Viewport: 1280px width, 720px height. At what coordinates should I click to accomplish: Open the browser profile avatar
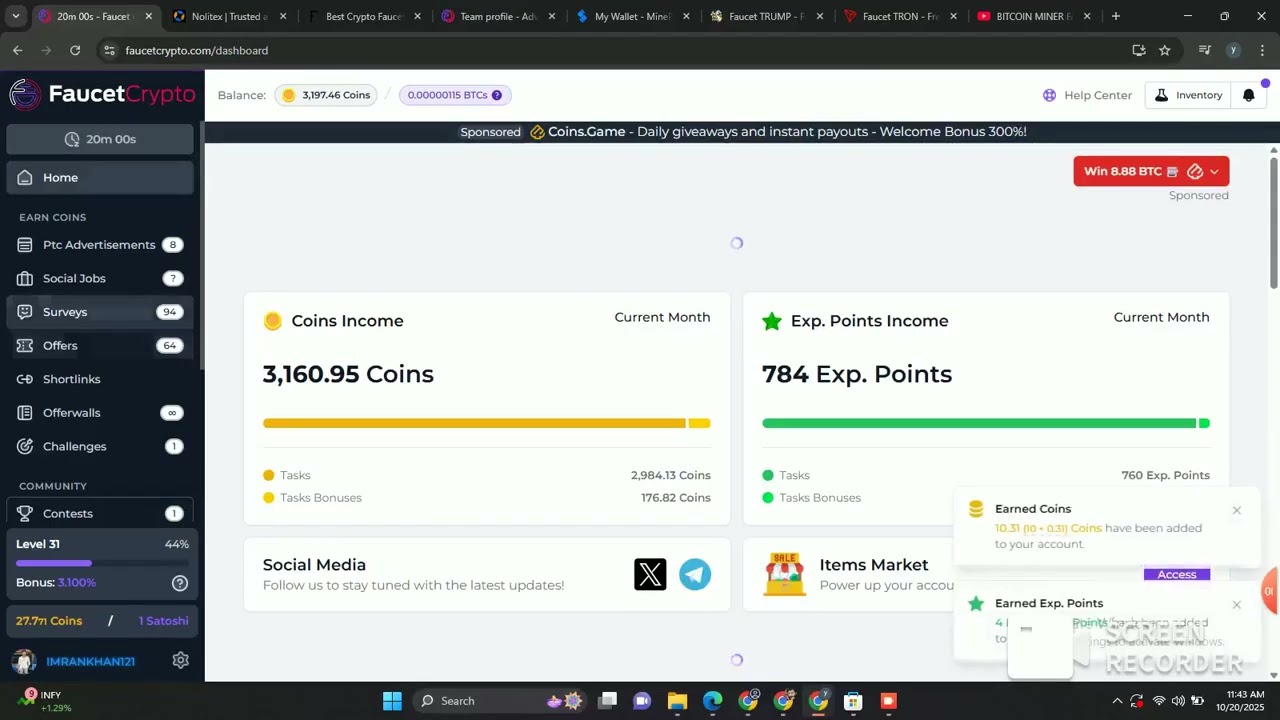point(1233,50)
